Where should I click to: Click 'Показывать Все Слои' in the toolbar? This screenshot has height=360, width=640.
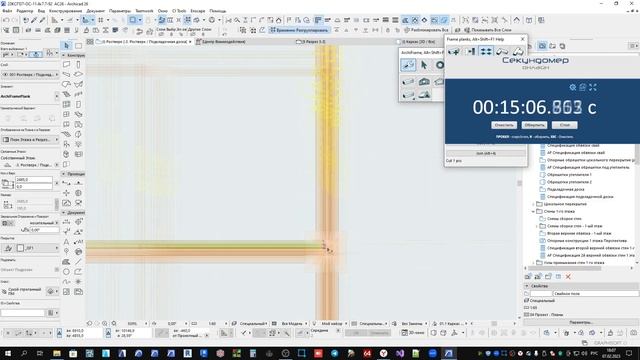pos(488,30)
